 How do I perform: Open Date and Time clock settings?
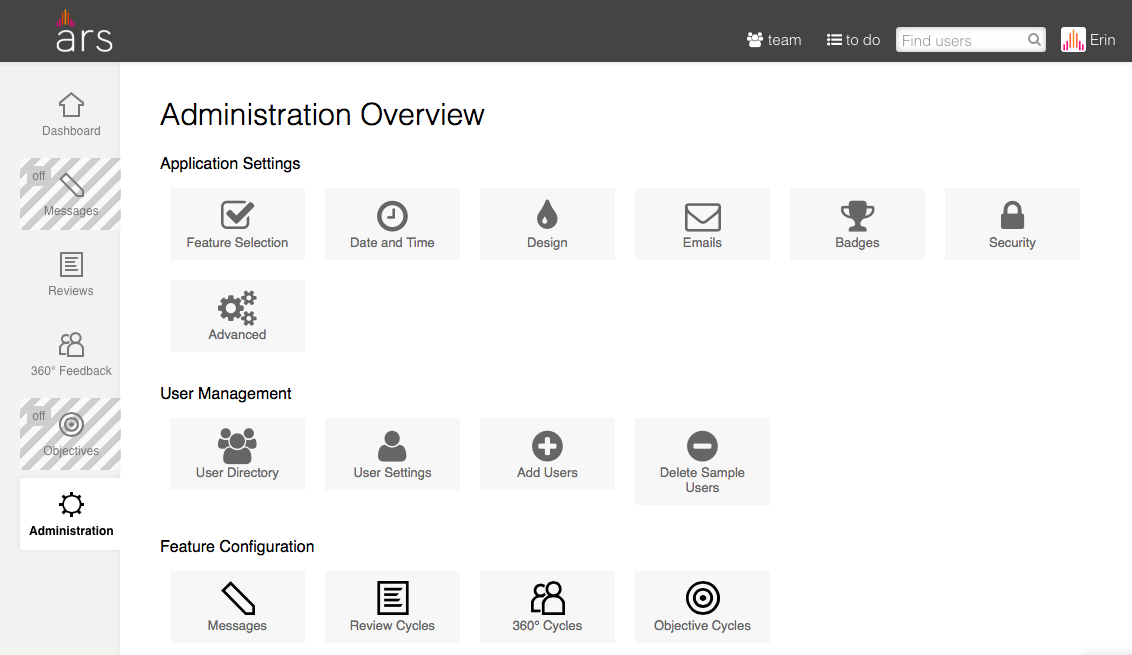tap(392, 224)
